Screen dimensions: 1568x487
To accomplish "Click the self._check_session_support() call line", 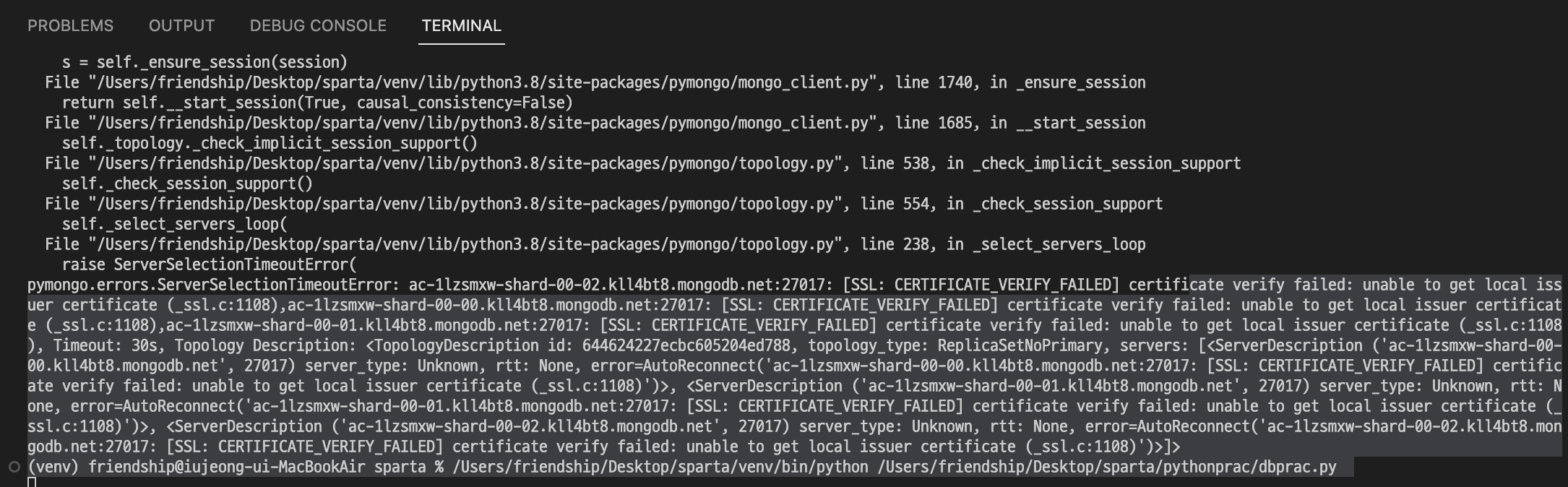I will (187, 184).
